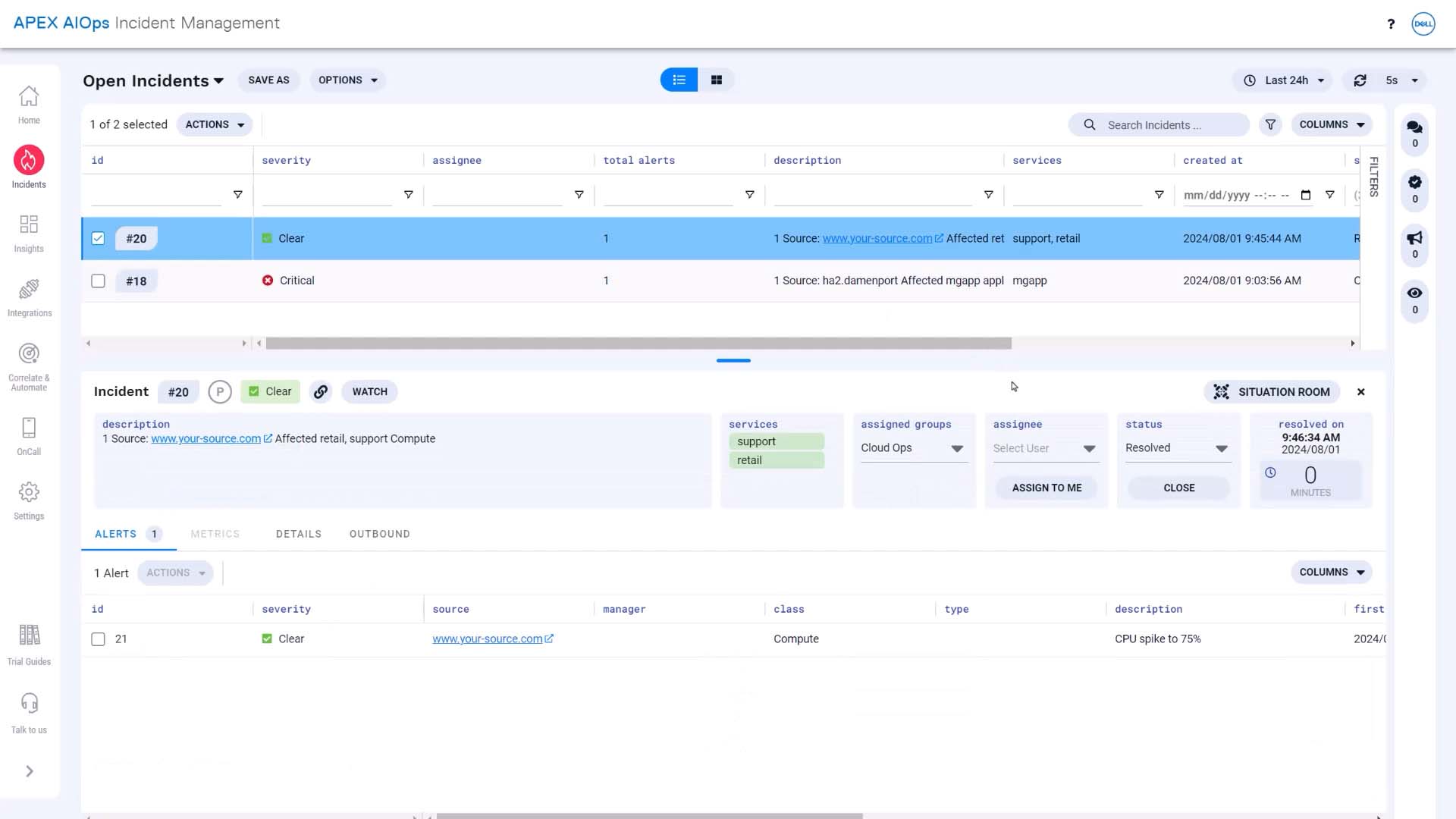The width and height of the screenshot is (1456, 819).
Task: Open the verified badge panel icon
Action: coord(1414,182)
